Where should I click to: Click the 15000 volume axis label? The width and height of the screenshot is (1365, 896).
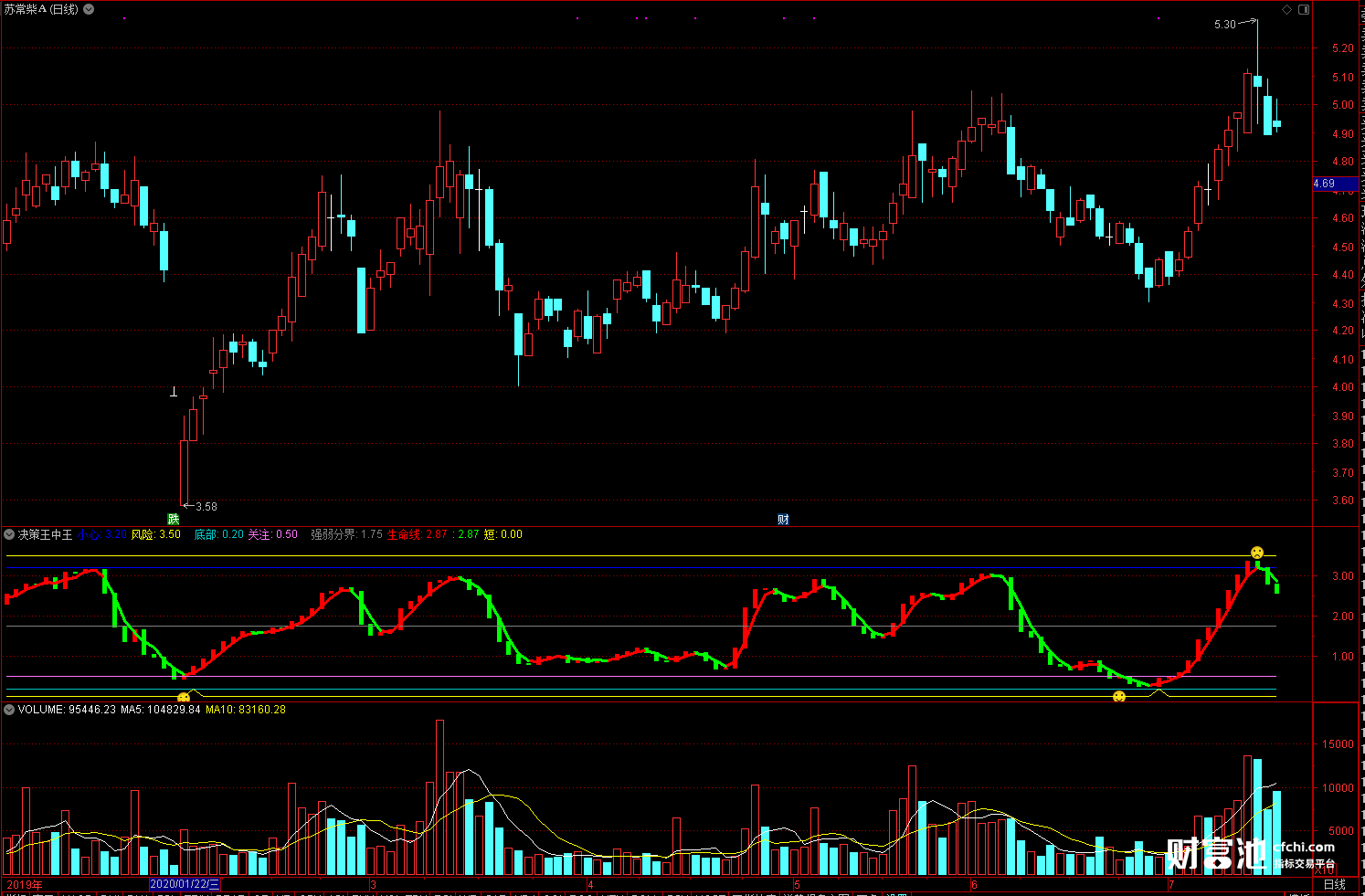(x=1339, y=744)
